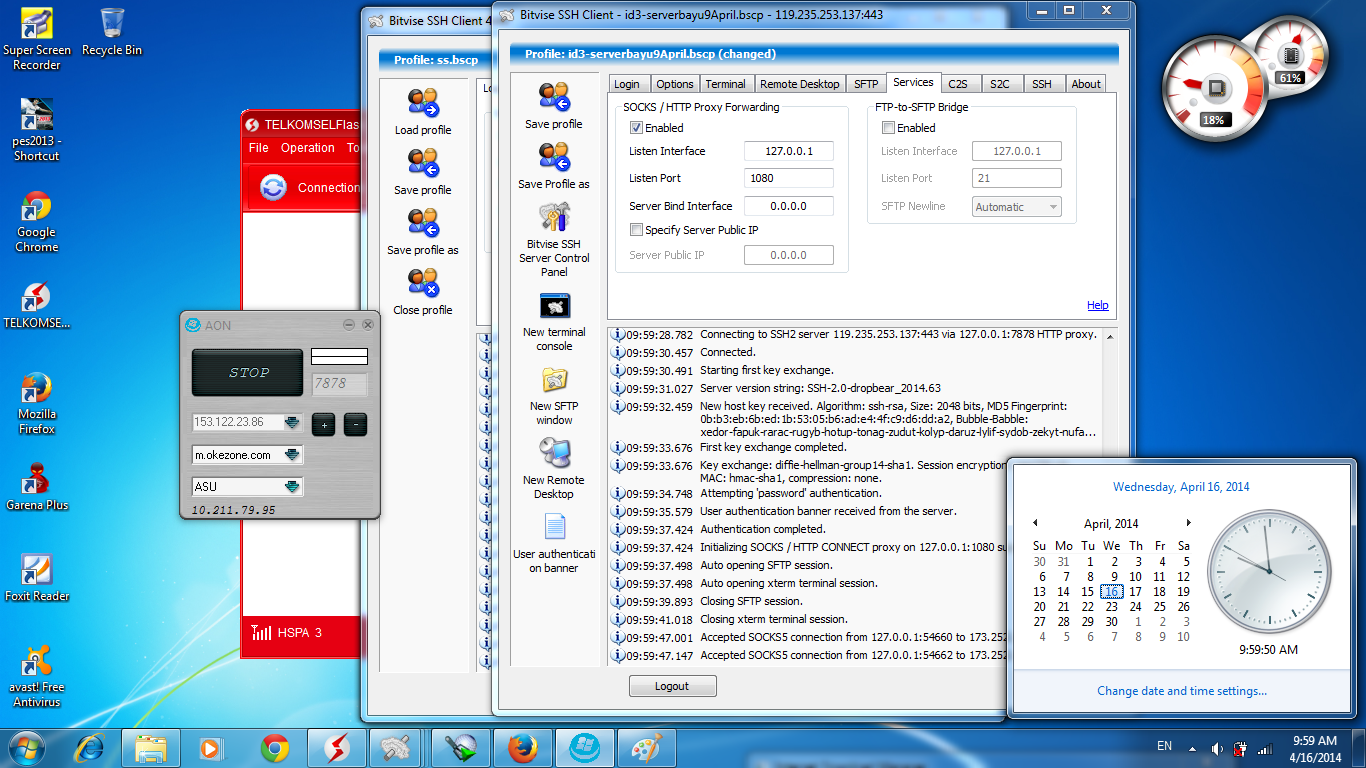Image resolution: width=1366 pixels, height=768 pixels.
Task: Toggle SOCKS/HTTP Proxy Enabled checkbox
Action: [x=636, y=128]
